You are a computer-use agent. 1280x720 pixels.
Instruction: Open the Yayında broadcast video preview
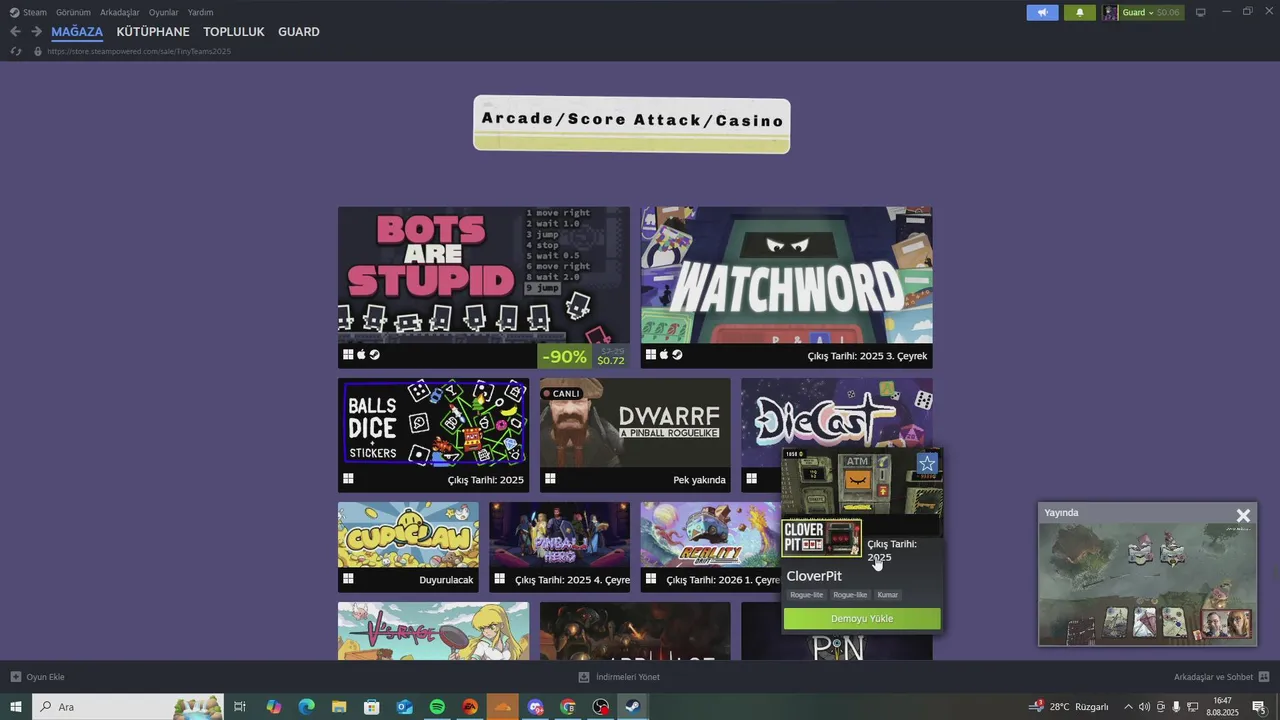tap(1147, 585)
